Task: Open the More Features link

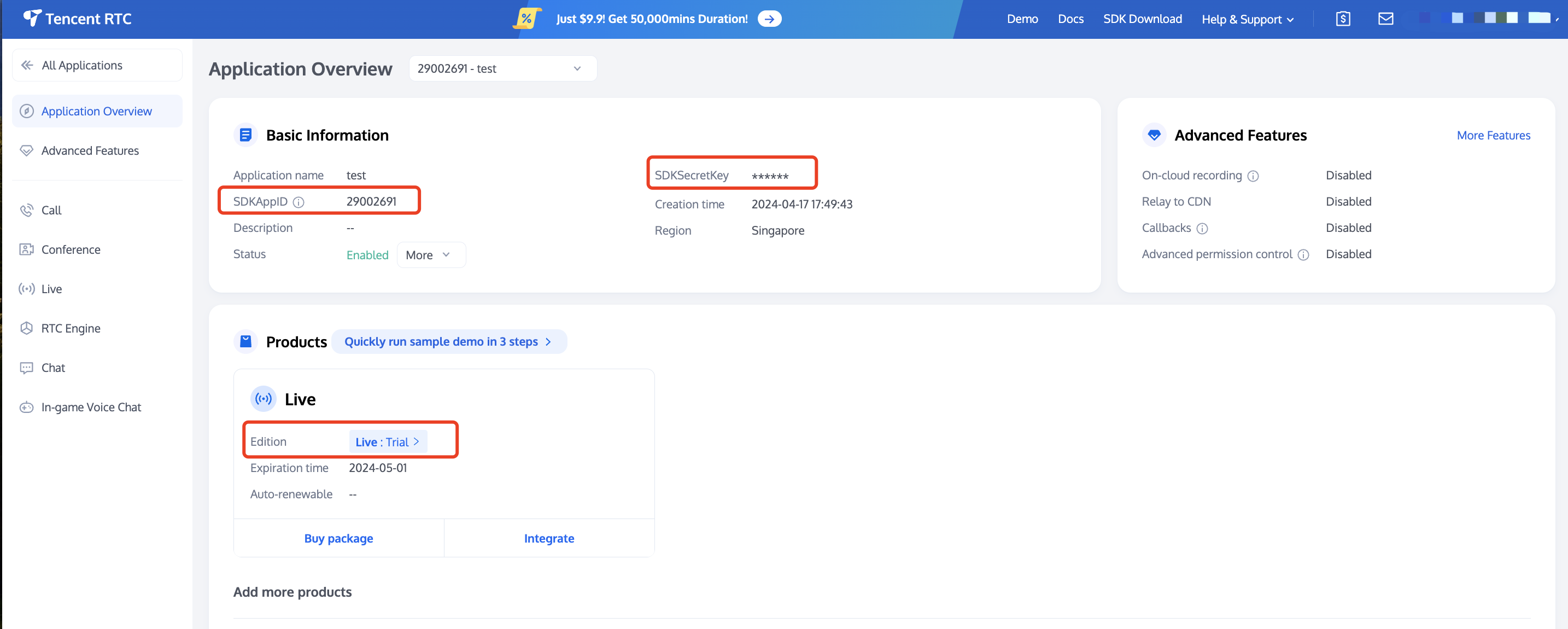Action: (1493, 135)
